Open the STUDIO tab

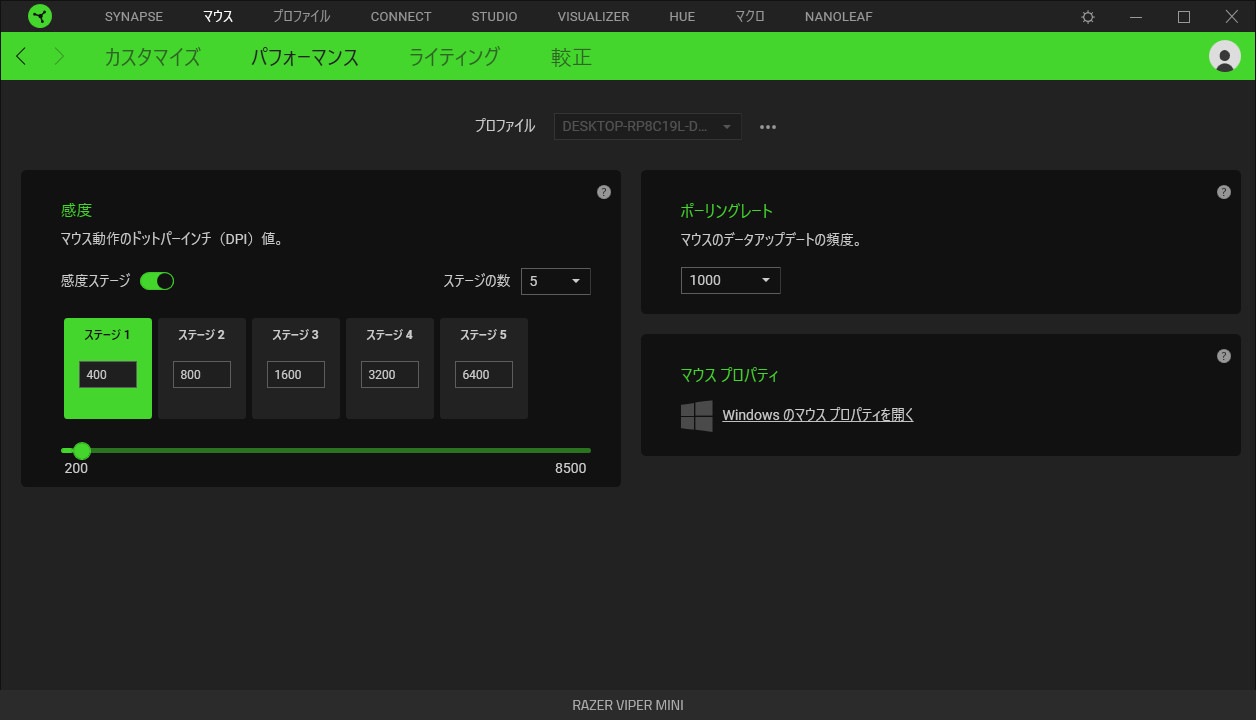(495, 17)
